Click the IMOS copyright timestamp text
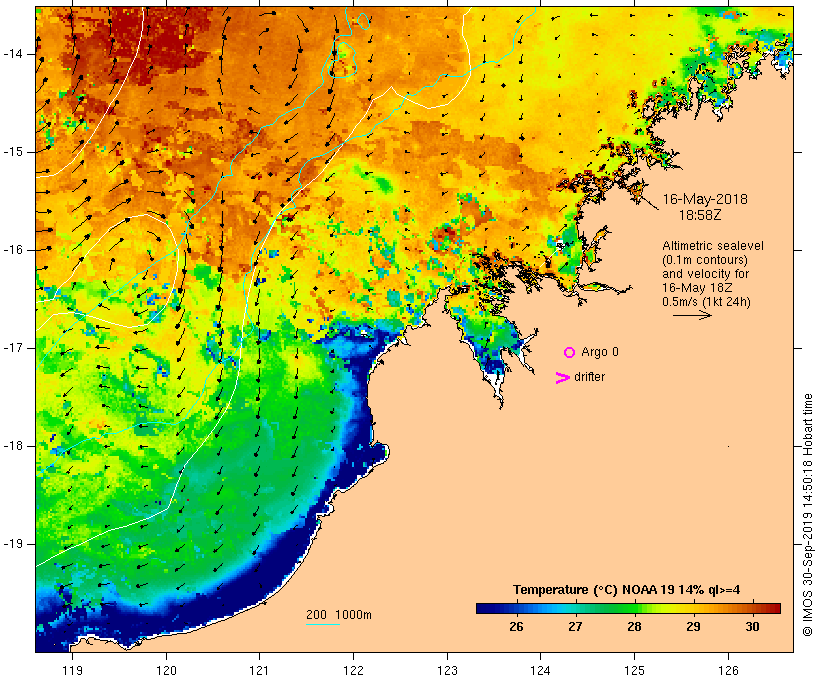Screen dimensions: 820x680 (807, 515)
